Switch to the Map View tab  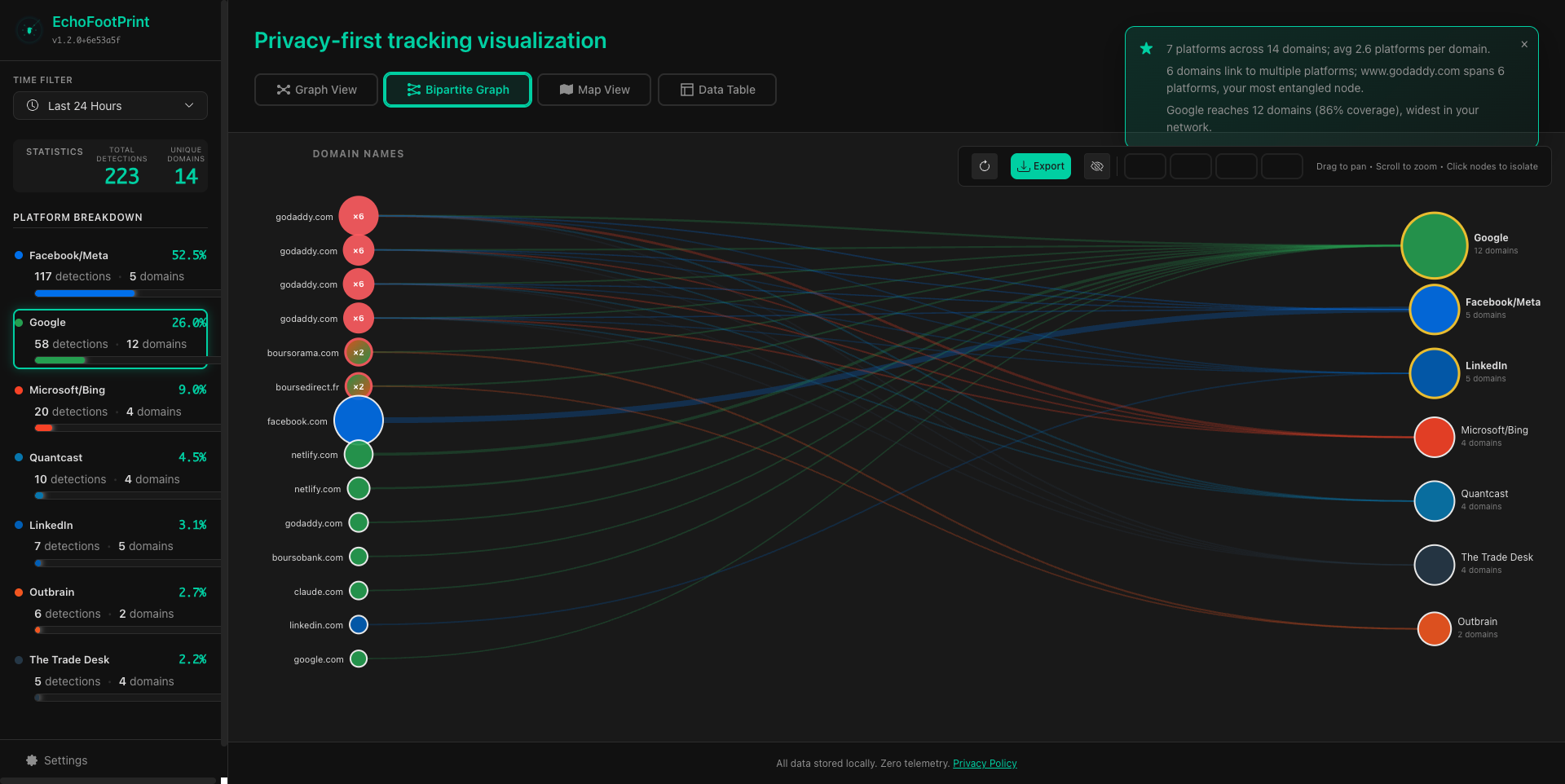tap(593, 90)
